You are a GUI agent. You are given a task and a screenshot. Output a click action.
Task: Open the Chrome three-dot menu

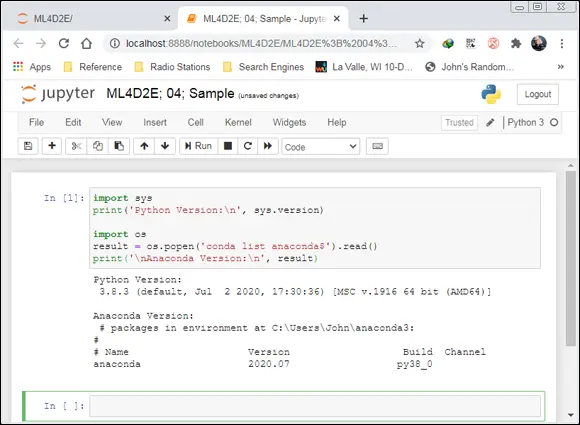click(x=562, y=44)
